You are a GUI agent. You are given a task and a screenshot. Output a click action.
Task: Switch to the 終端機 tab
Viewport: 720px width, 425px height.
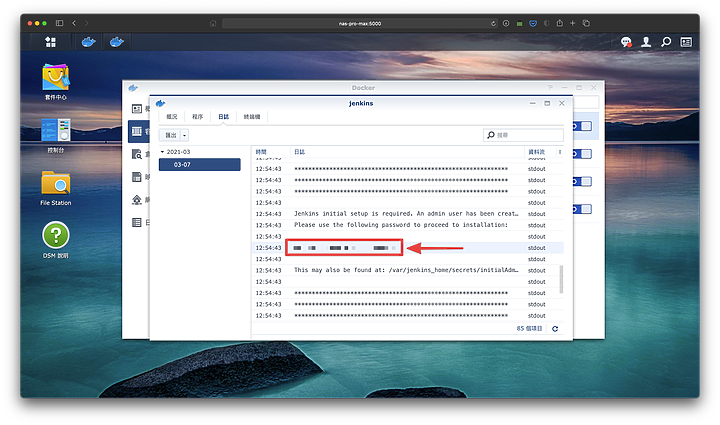coord(252,117)
